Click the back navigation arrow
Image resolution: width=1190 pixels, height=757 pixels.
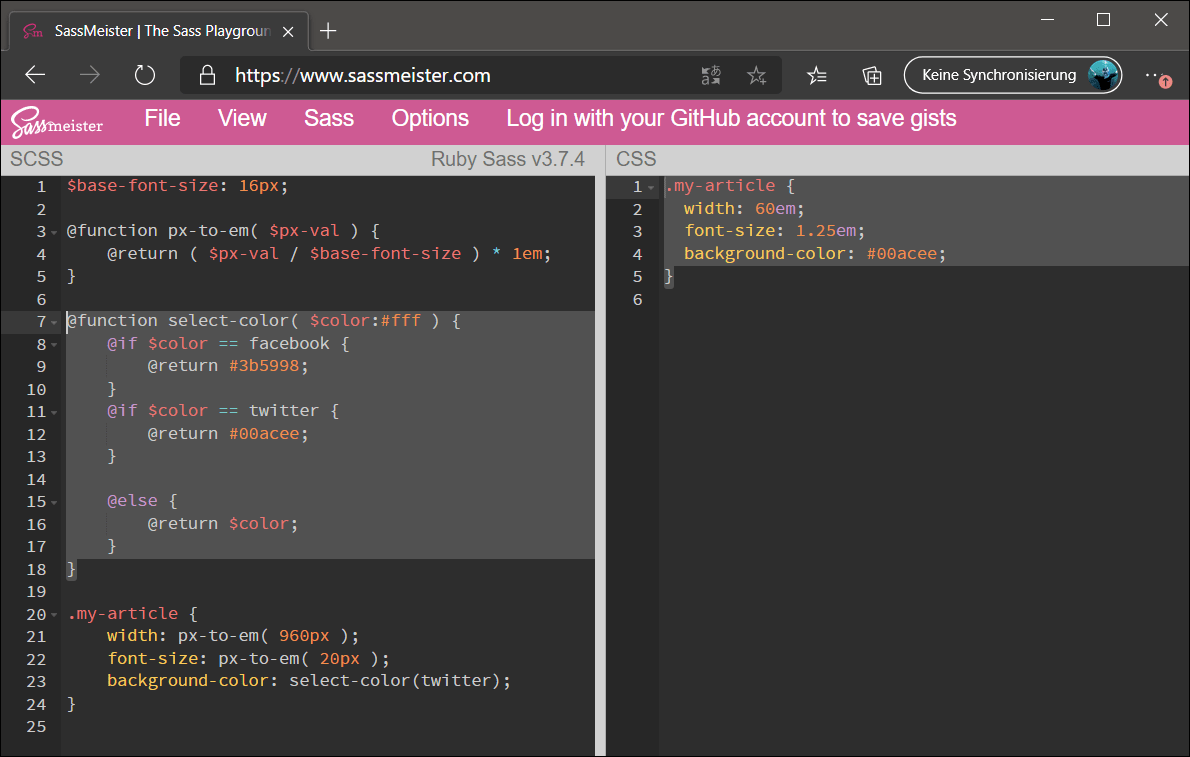pos(34,75)
